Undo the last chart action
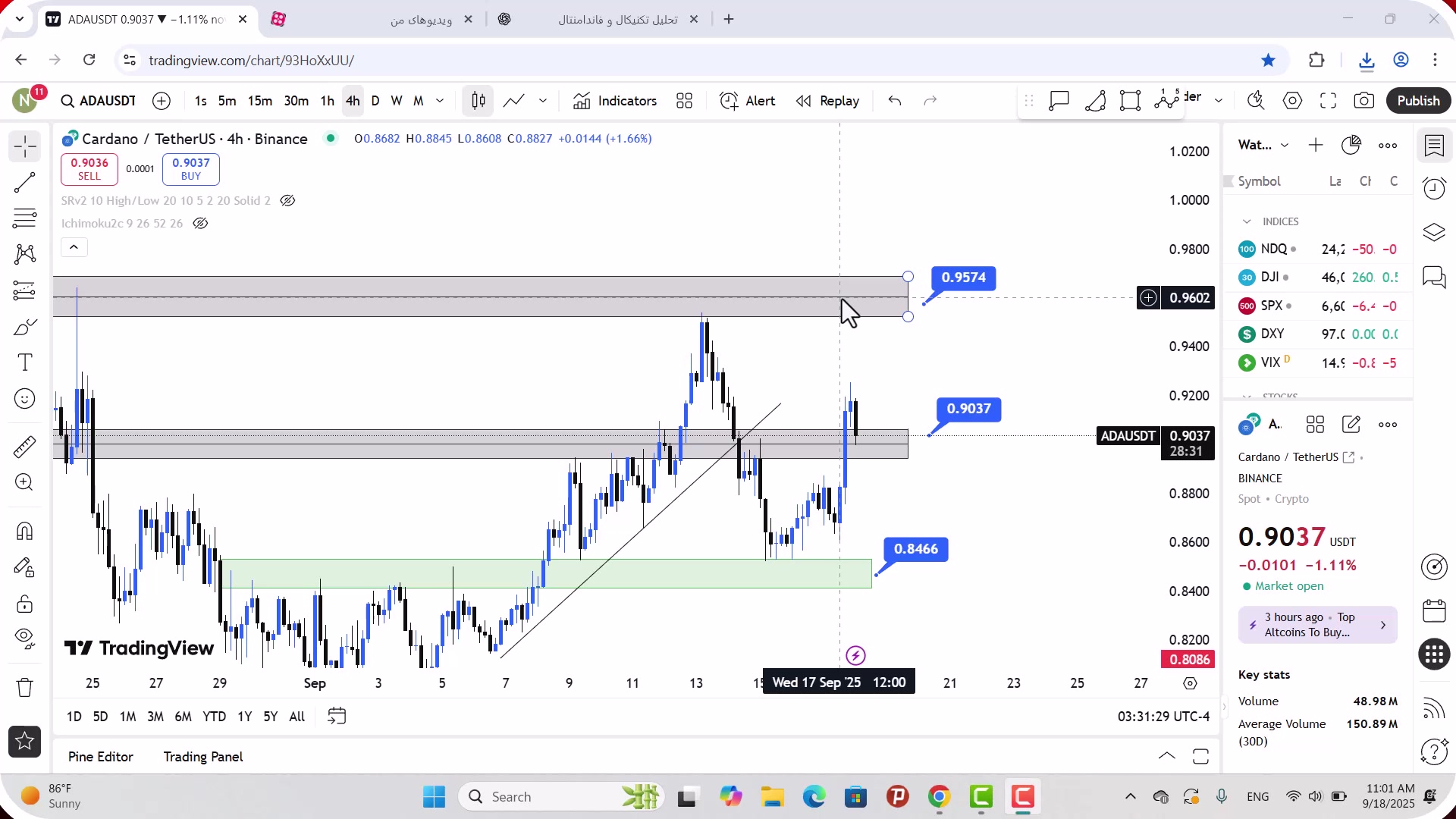 tap(895, 101)
